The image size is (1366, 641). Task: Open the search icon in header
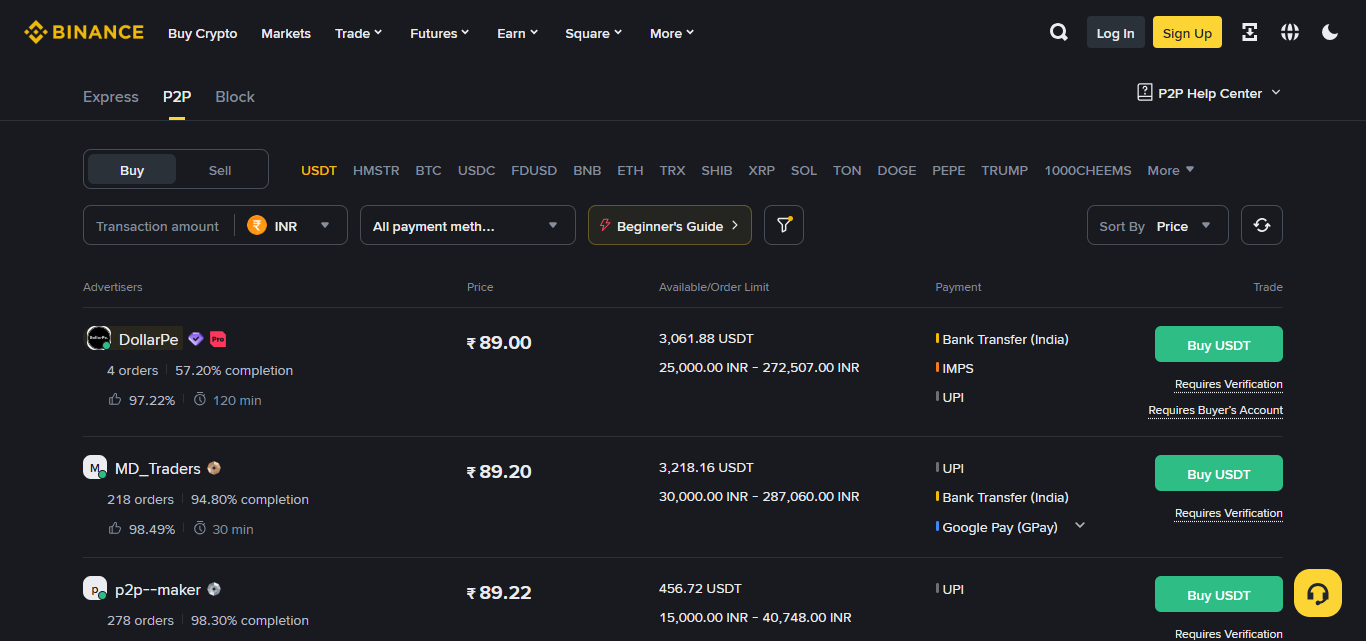1058,32
